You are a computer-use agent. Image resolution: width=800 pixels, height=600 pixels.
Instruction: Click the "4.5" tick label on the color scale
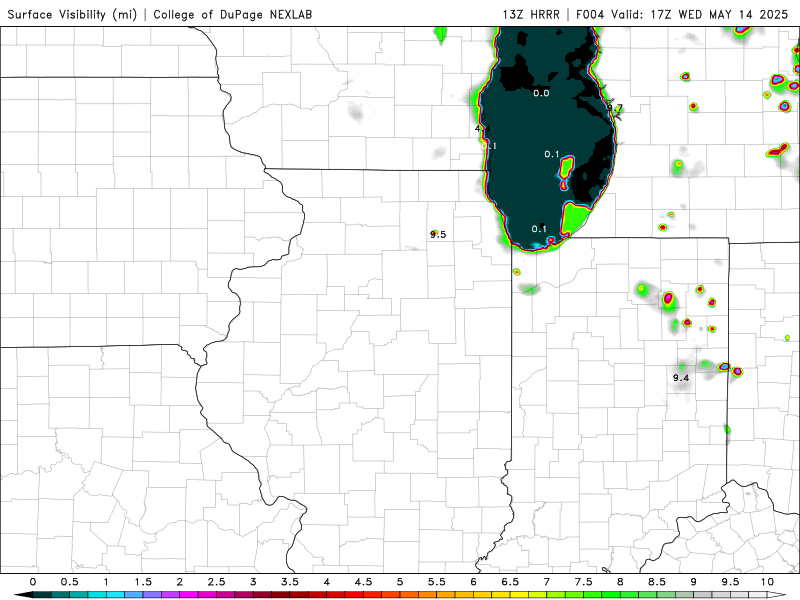point(363,582)
